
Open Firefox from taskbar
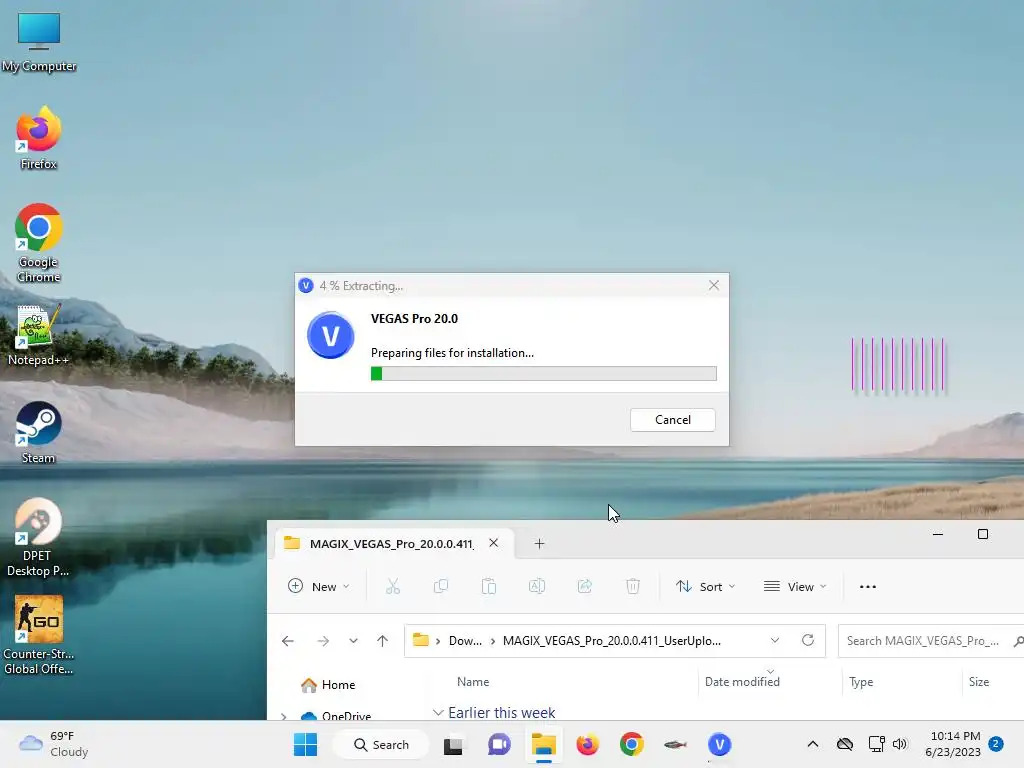[588, 744]
